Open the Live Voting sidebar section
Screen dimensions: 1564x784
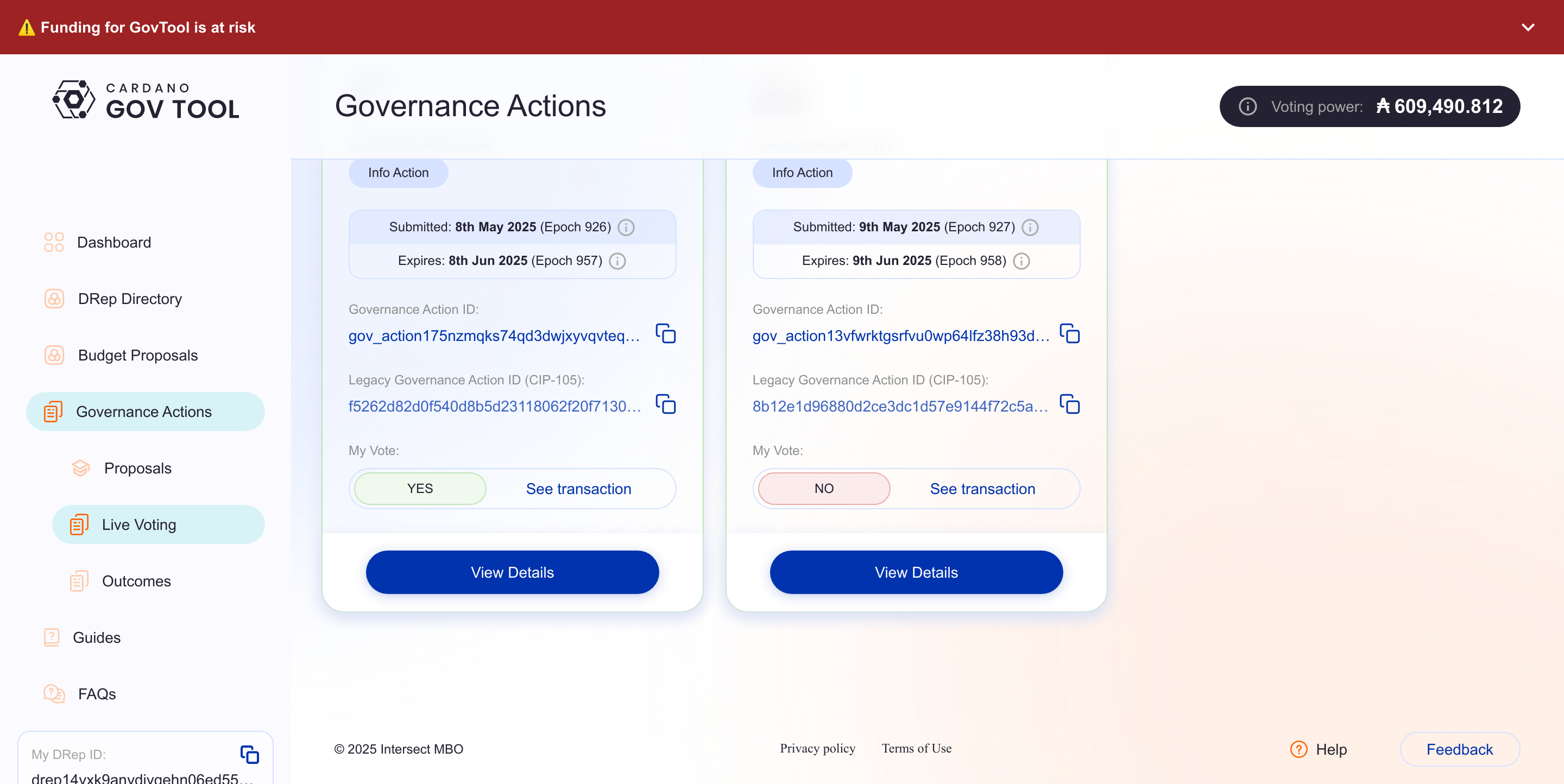pyautogui.click(x=139, y=524)
